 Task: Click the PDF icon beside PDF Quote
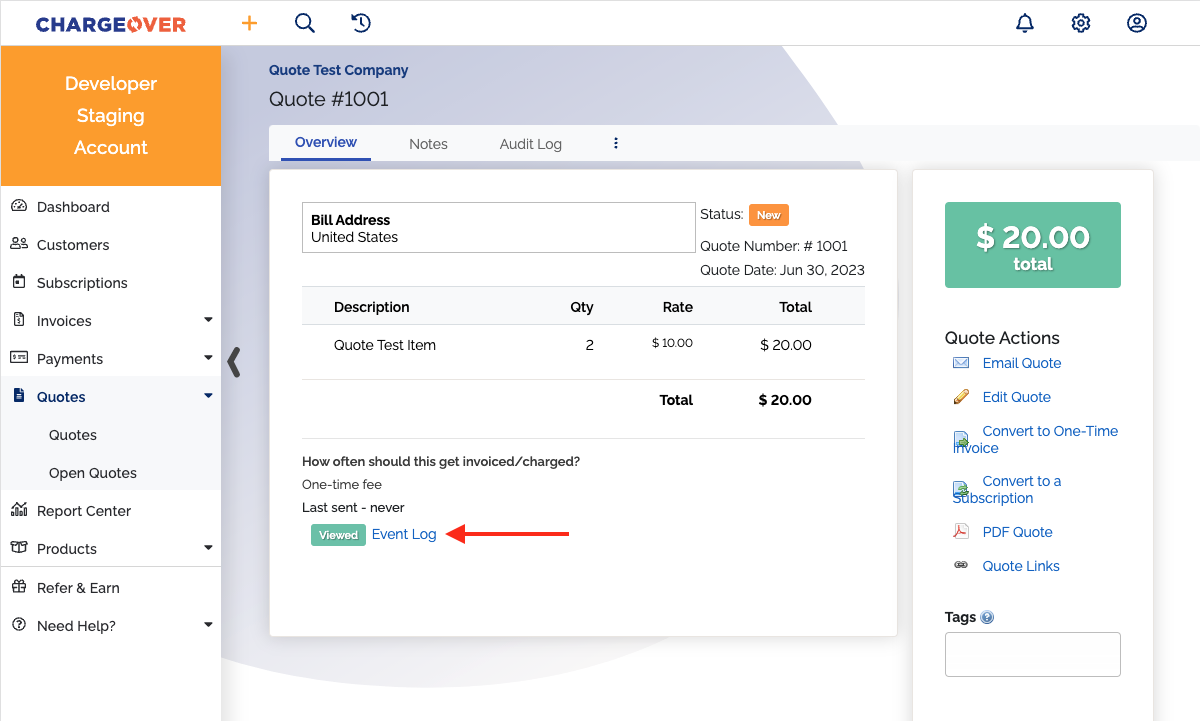click(961, 531)
